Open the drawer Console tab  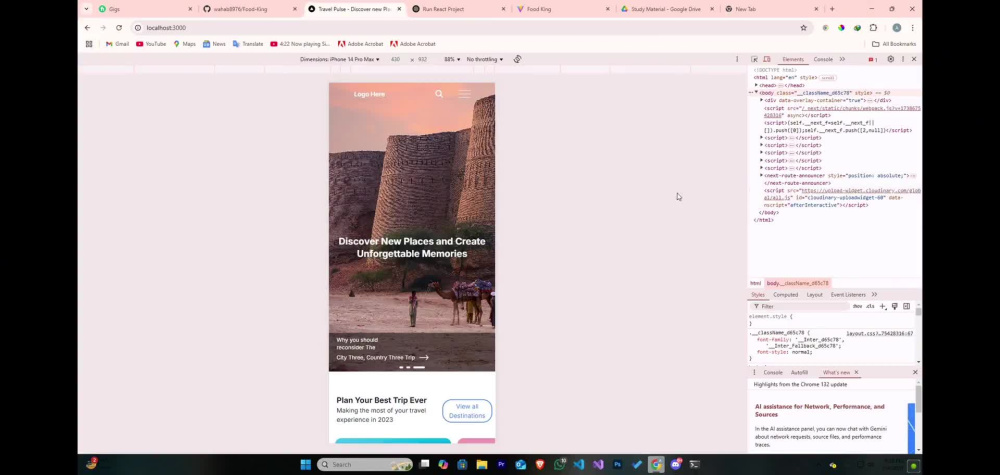pyautogui.click(x=772, y=372)
